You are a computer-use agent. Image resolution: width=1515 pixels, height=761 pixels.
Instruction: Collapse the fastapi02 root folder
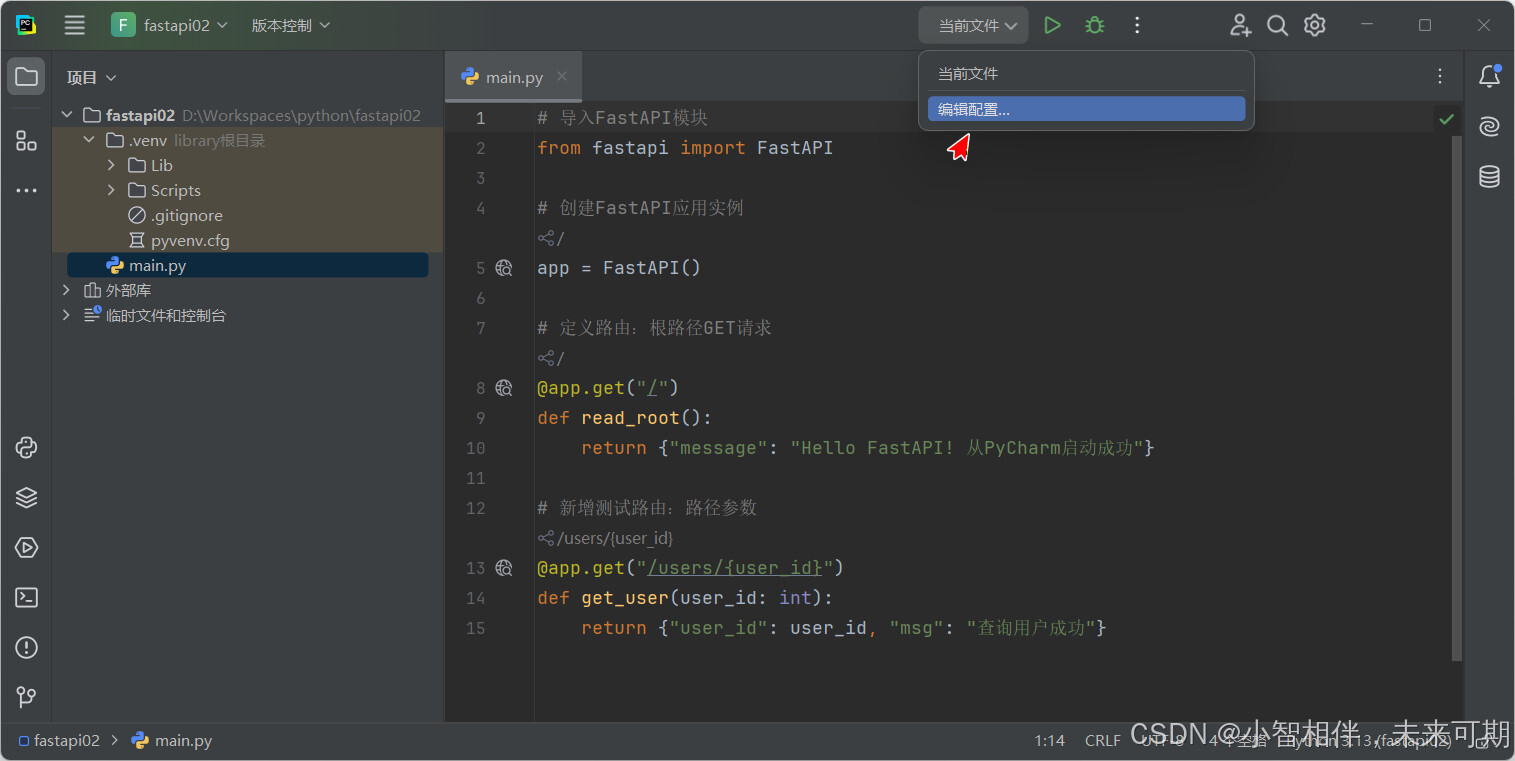[67, 115]
